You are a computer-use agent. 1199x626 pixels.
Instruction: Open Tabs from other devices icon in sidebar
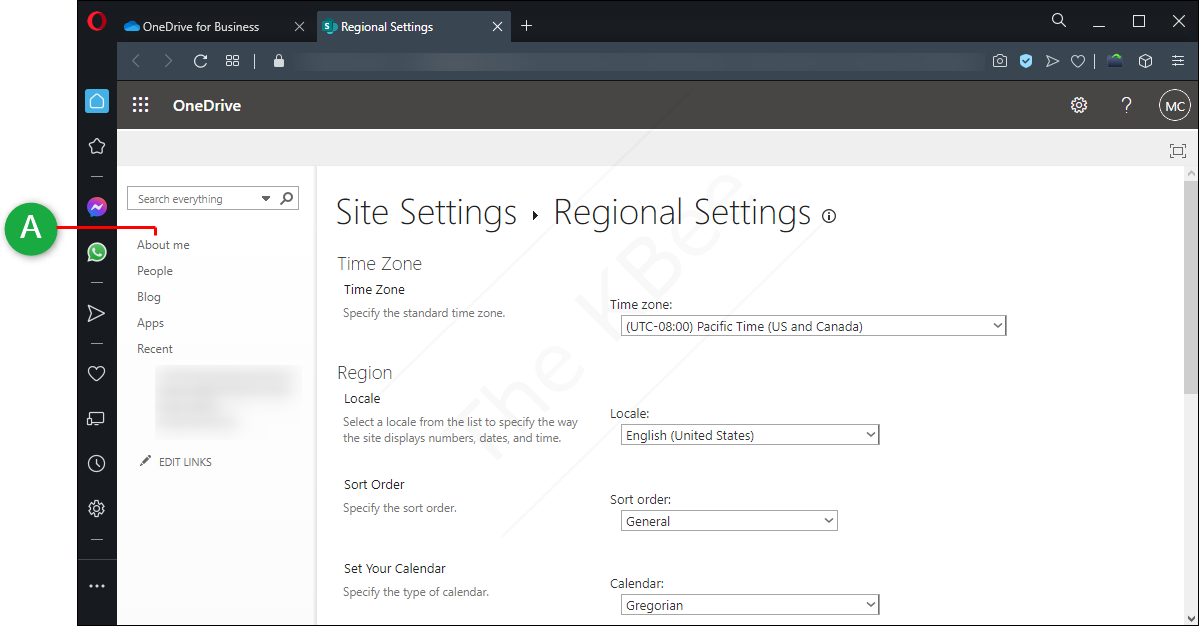point(96,419)
